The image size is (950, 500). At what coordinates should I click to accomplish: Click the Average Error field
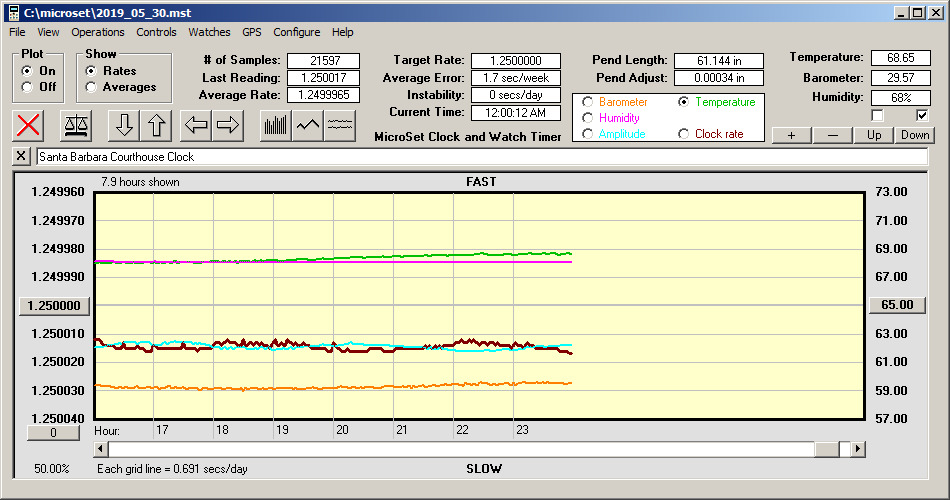(x=516, y=78)
